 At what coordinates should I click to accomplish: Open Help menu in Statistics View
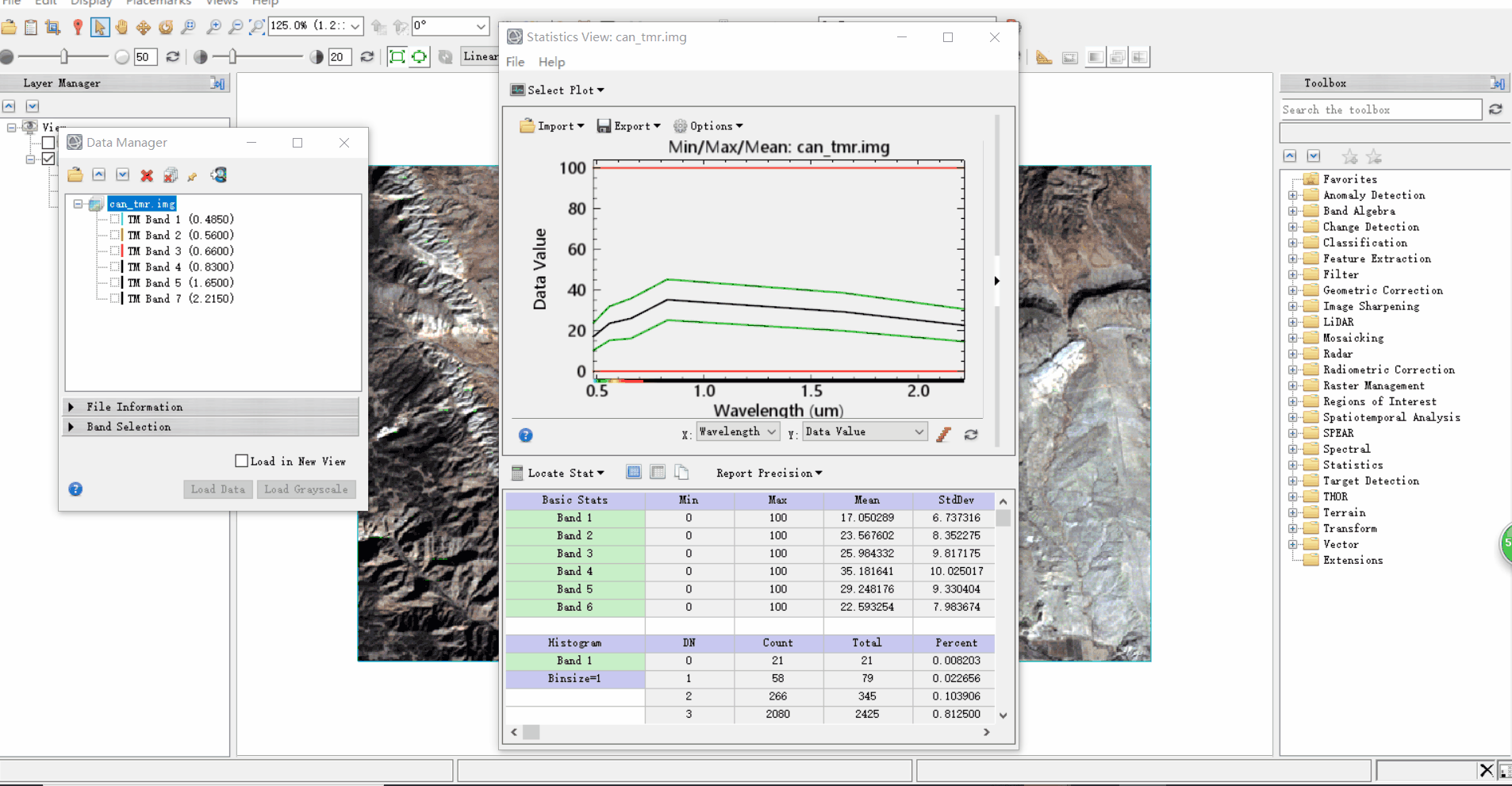point(551,62)
